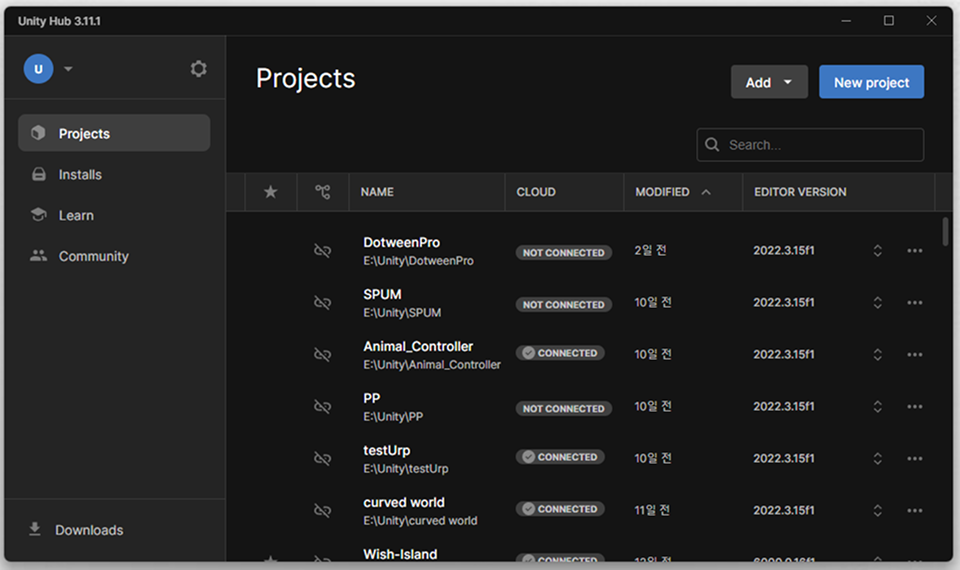Open the curved world project
Image resolution: width=960 pixels, height=570 pixels.
coord(404,503)
